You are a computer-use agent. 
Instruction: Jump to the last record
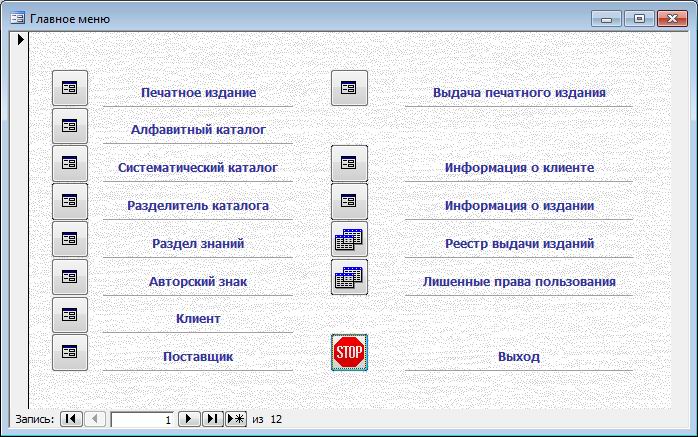(212, 419)
